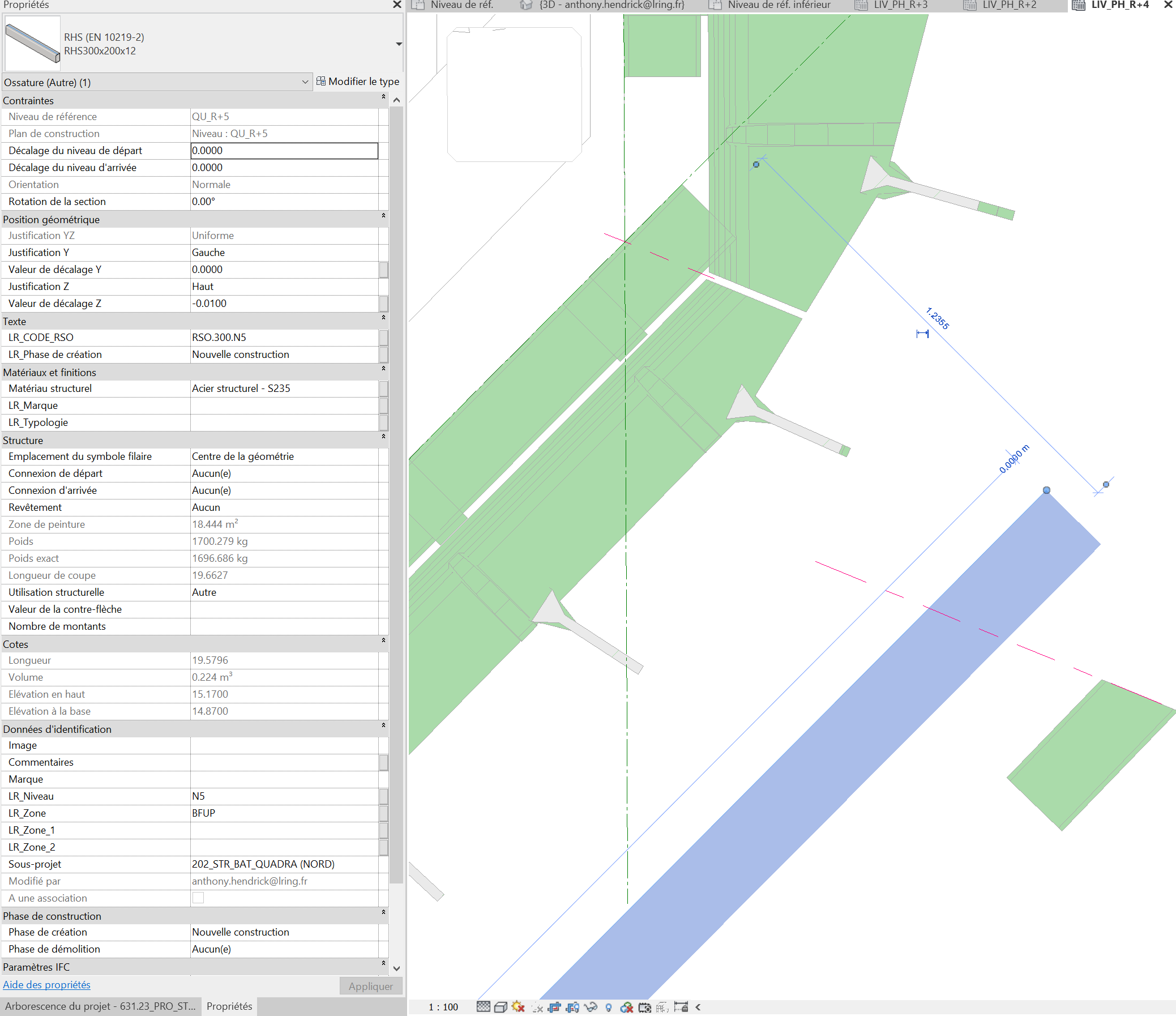Activate Reveal Constraints in view bar
This screenshot has width=1176, height=1016.
(681, 1007)
